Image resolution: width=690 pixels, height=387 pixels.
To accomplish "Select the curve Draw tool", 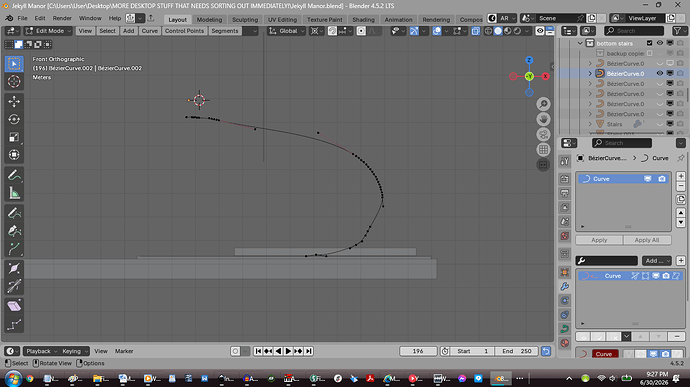I will click(x=14, y=213).
